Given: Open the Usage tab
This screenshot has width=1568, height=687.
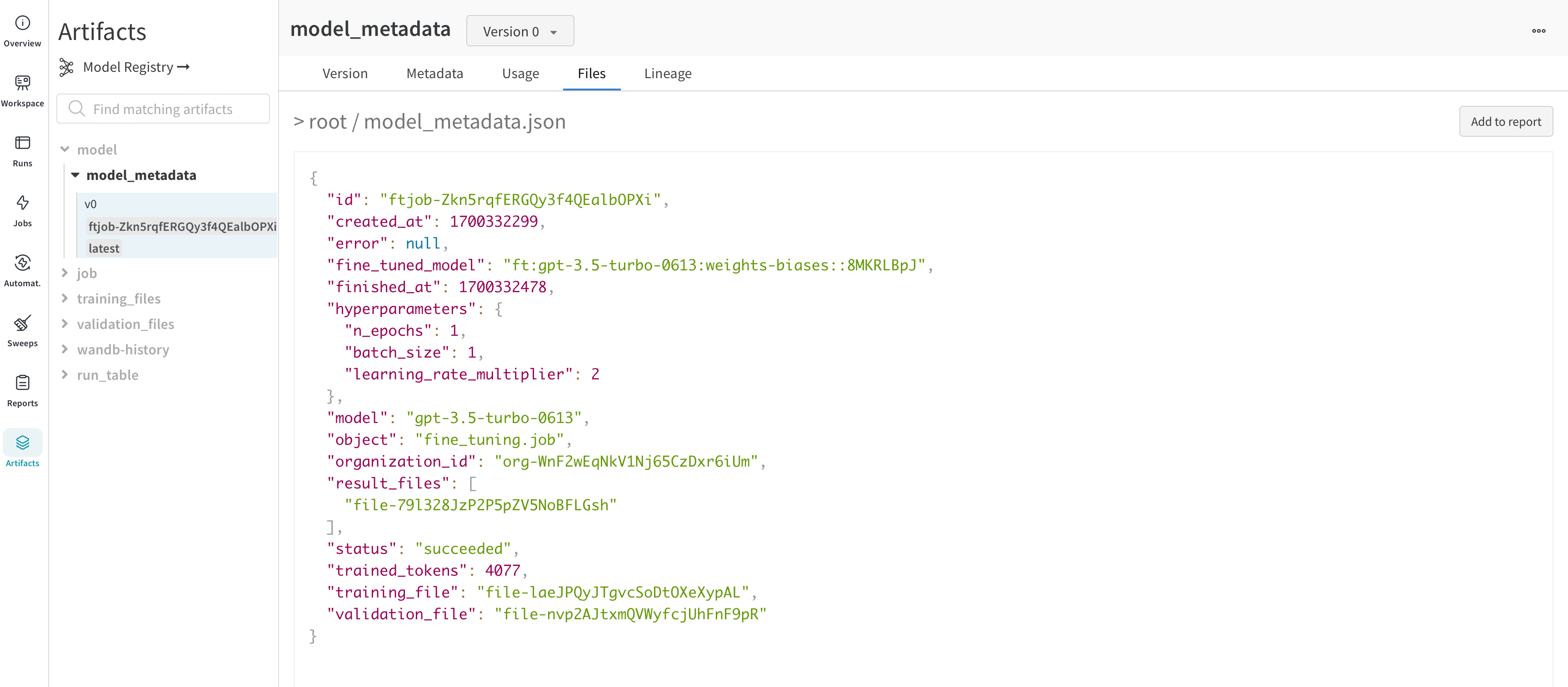Looking at the screenshot, I should (520, 73).
